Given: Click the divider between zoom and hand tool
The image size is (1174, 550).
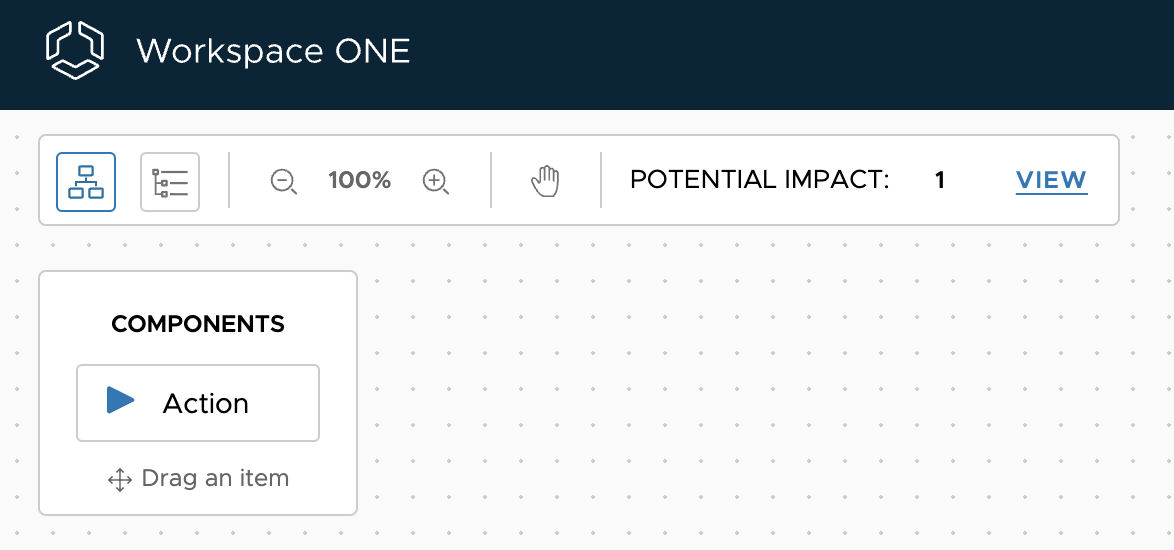Looking at the screenshot, I should [x=491, y=181].
